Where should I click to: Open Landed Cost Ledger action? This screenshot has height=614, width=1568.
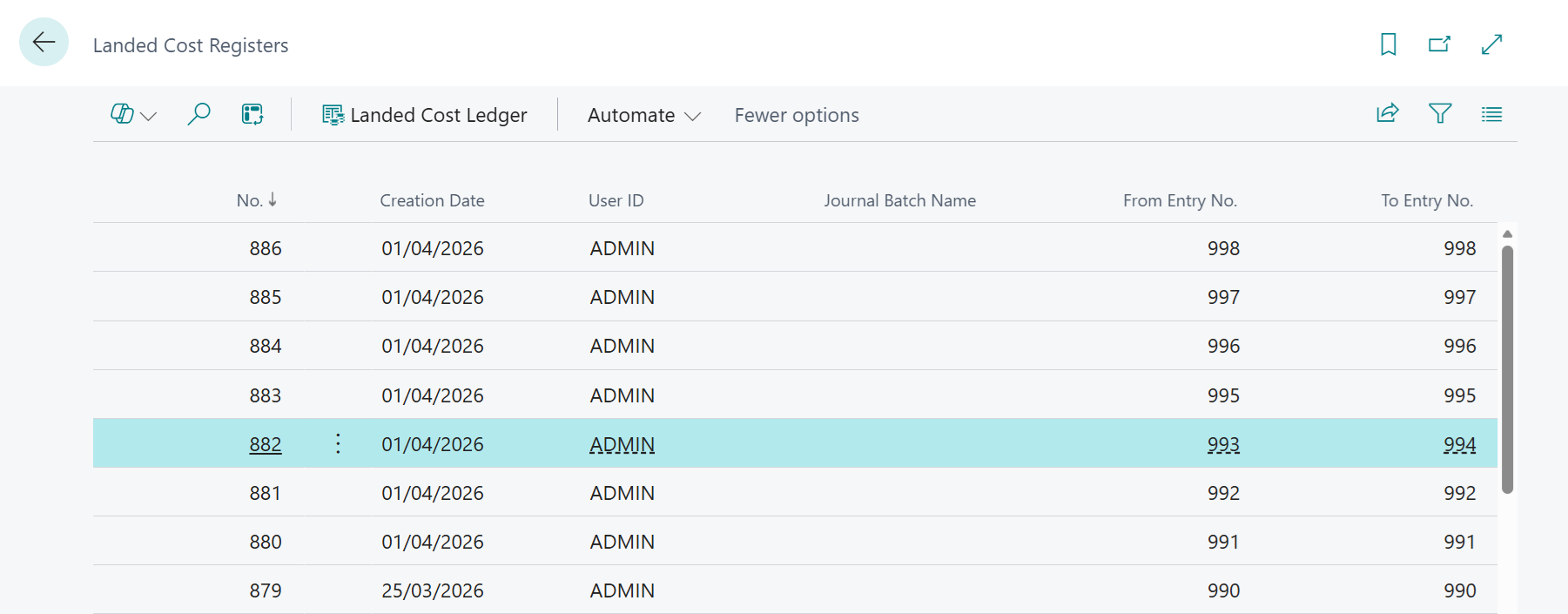click(425, 115)
